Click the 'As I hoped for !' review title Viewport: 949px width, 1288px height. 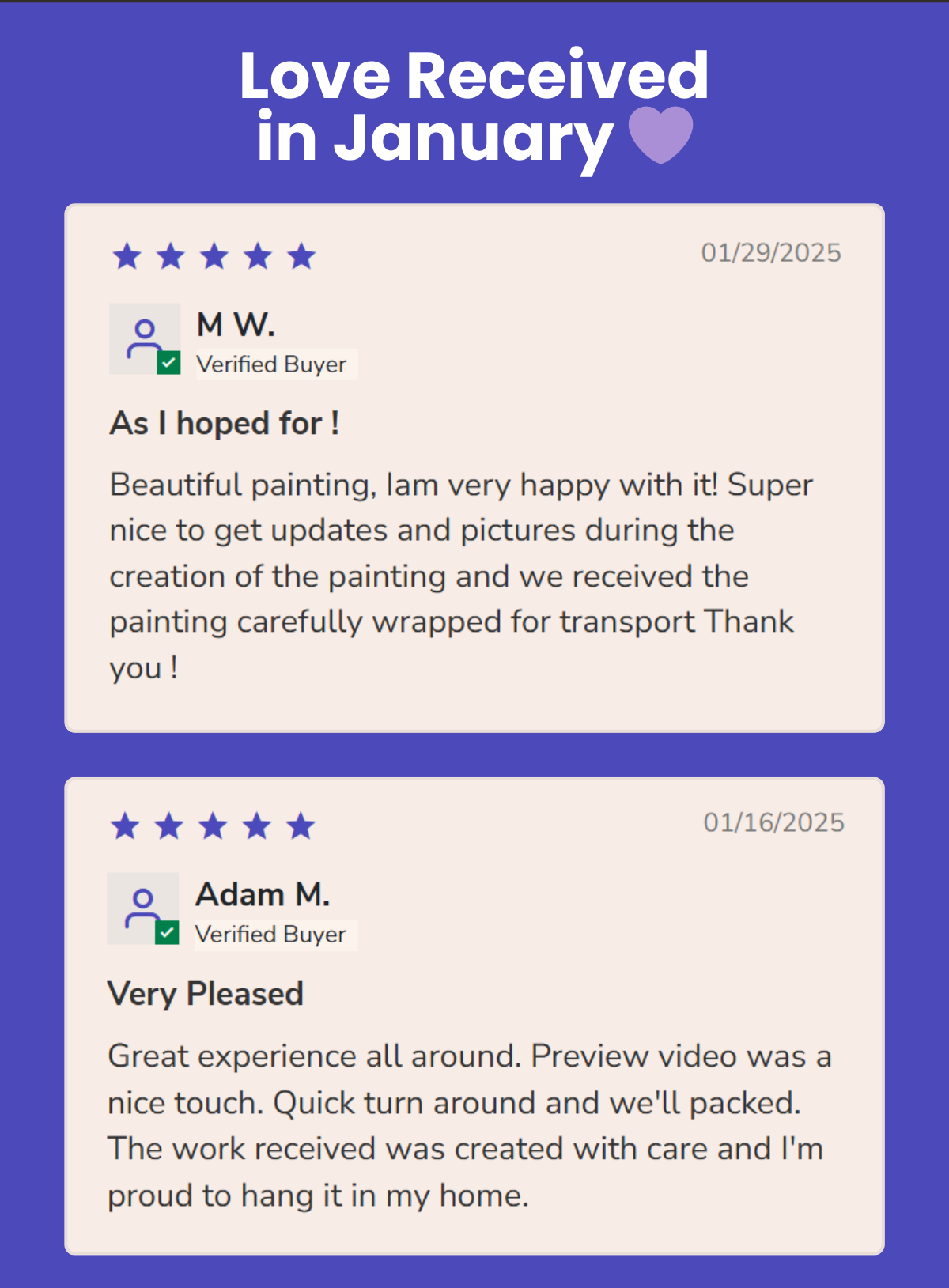225,423
